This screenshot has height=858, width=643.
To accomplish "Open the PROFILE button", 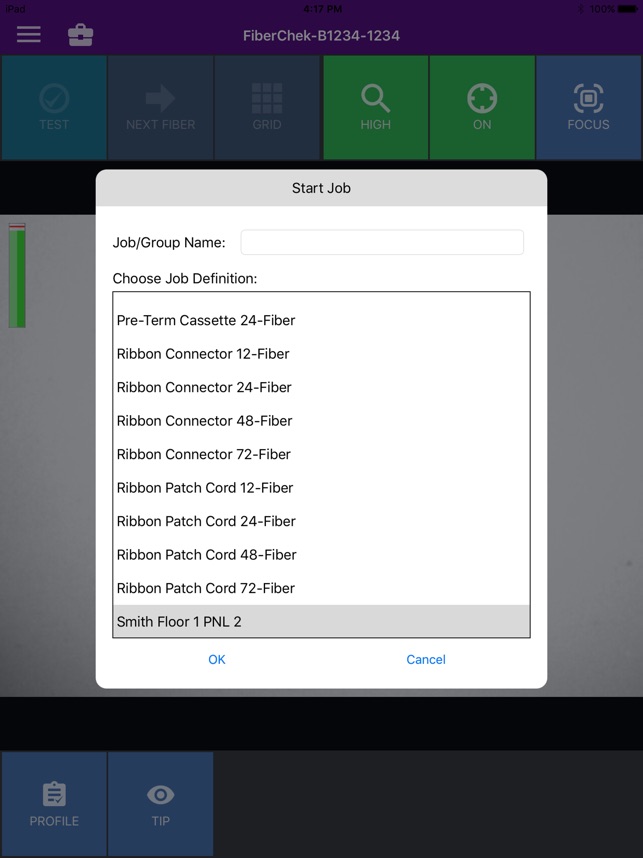I will pyautogui.click(x=54, y=803).
